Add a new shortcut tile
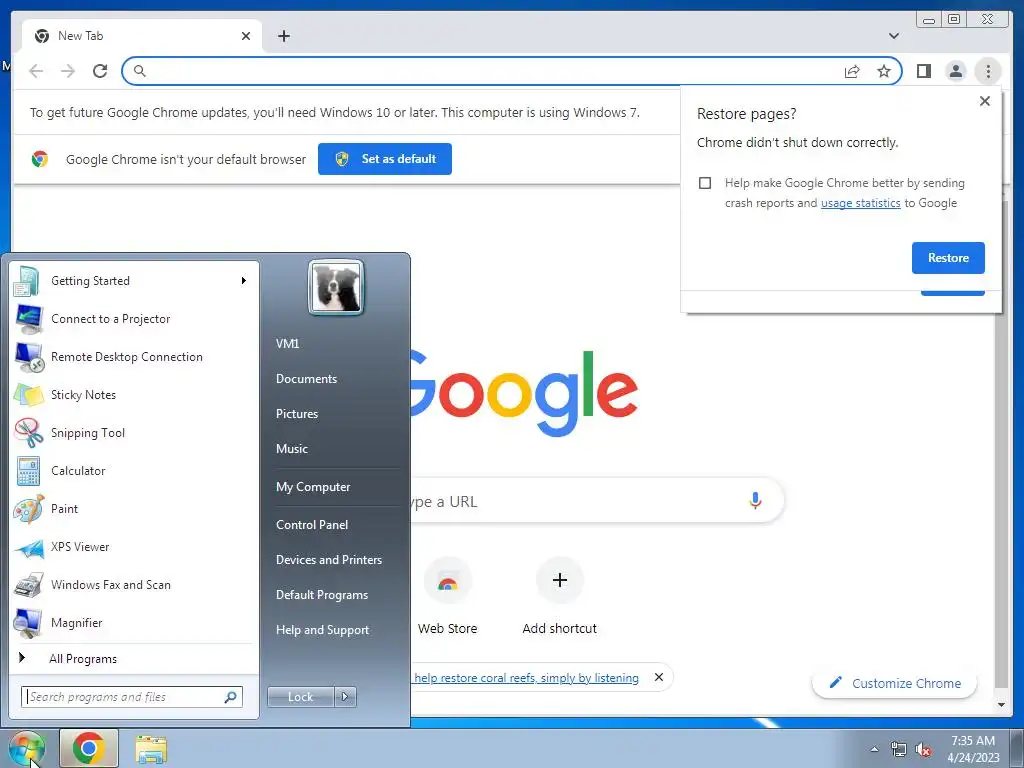 (560, 596)
